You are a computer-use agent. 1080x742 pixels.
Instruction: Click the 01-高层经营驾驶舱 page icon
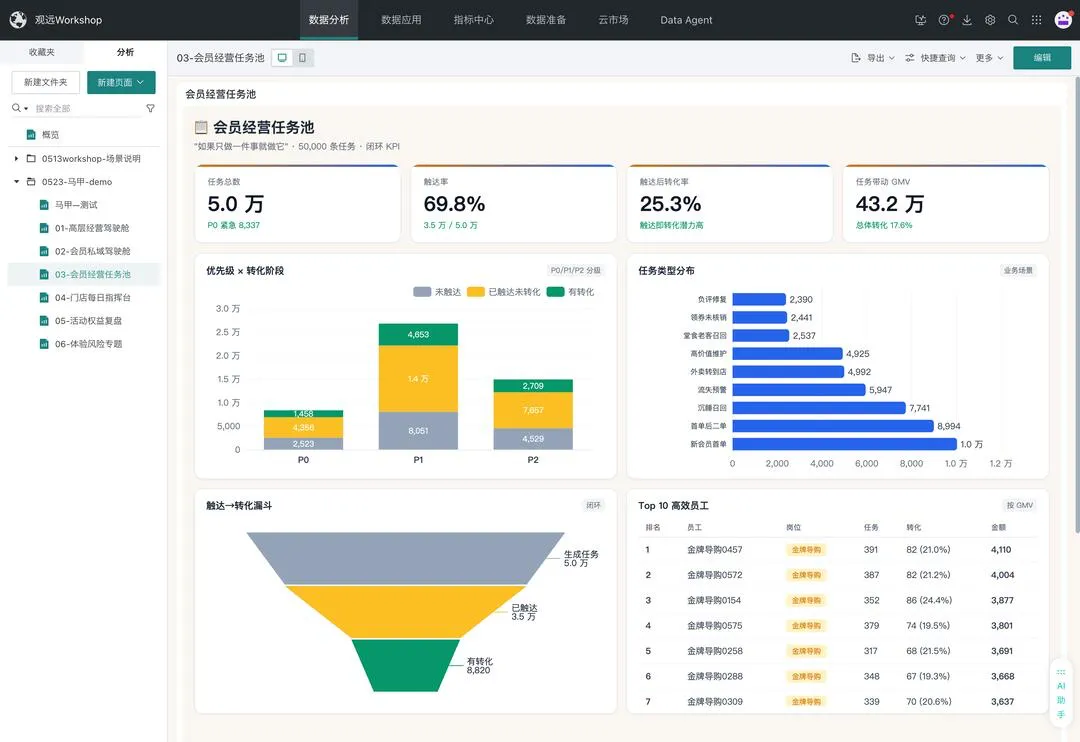(x=44, y=228)
